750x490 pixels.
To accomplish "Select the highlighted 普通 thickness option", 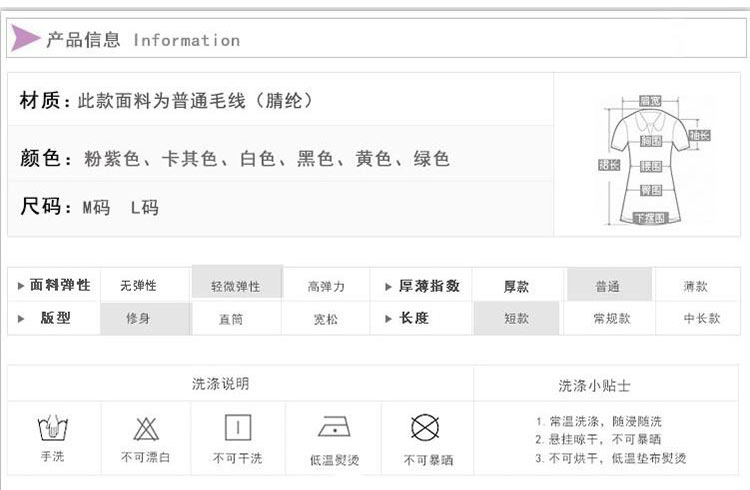I will [609, 284].
